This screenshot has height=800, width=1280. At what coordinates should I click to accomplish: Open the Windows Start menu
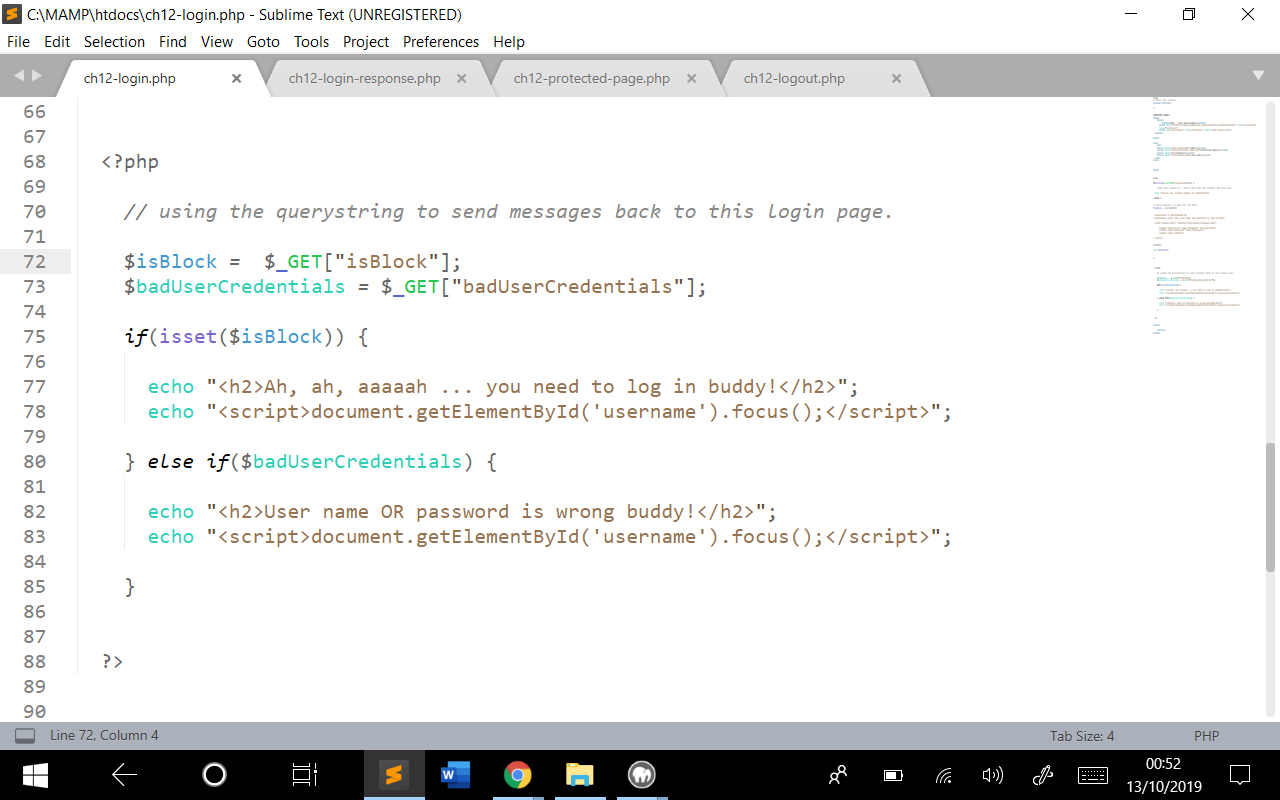point(35,774)
